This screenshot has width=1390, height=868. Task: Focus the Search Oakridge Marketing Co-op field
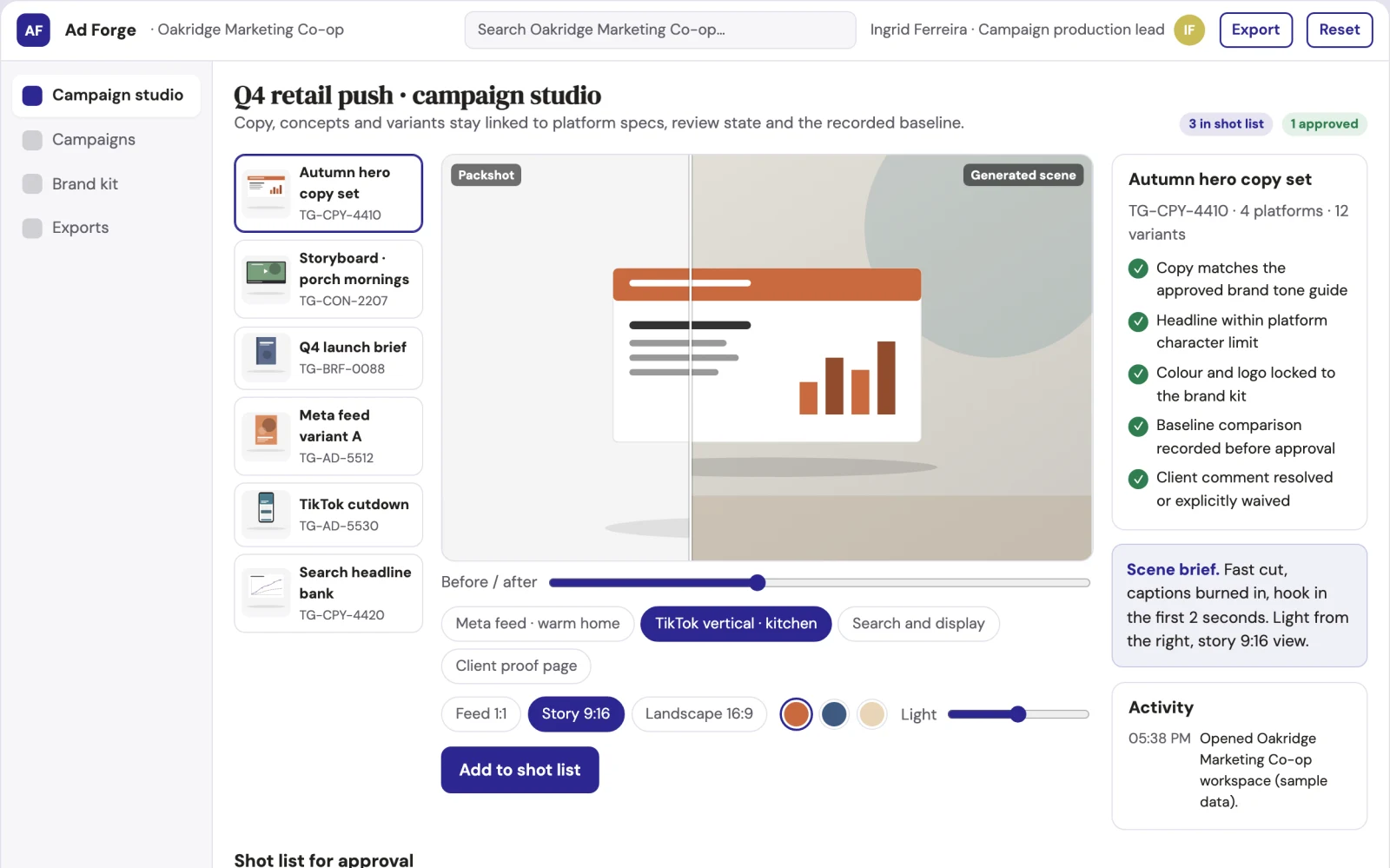[x=660, y=30]
